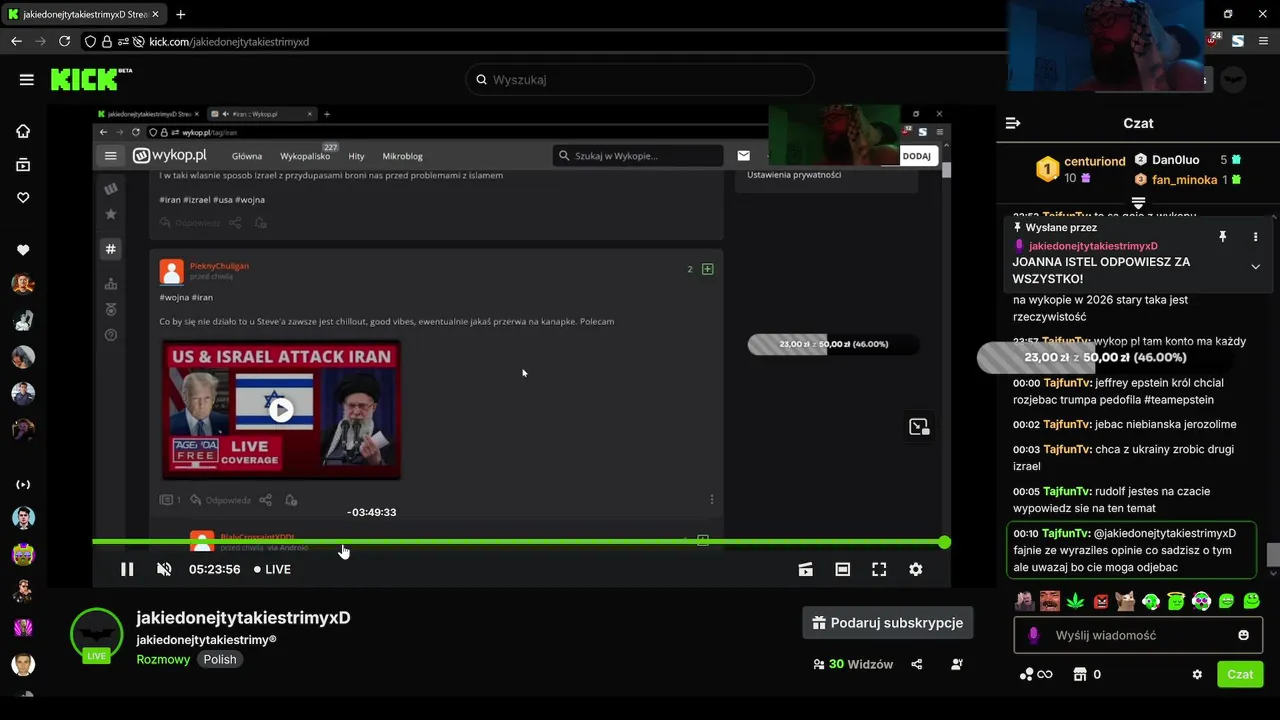The height and width of the screenshot is (720, 1280).
Task: Open the pinned message three-dot menu
Action: (x=1255, y=237)
